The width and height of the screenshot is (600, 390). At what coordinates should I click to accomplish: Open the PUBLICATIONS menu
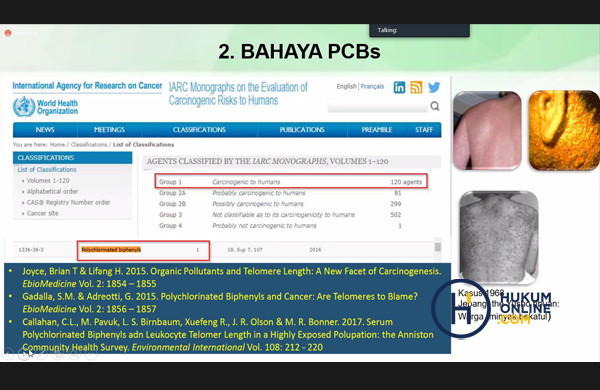pyautogui.click(x=302, y=130)
